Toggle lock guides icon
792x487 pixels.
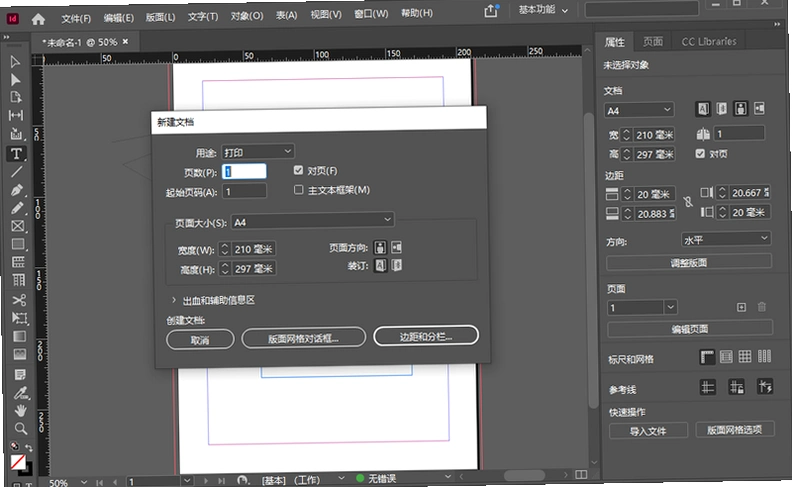736,387
